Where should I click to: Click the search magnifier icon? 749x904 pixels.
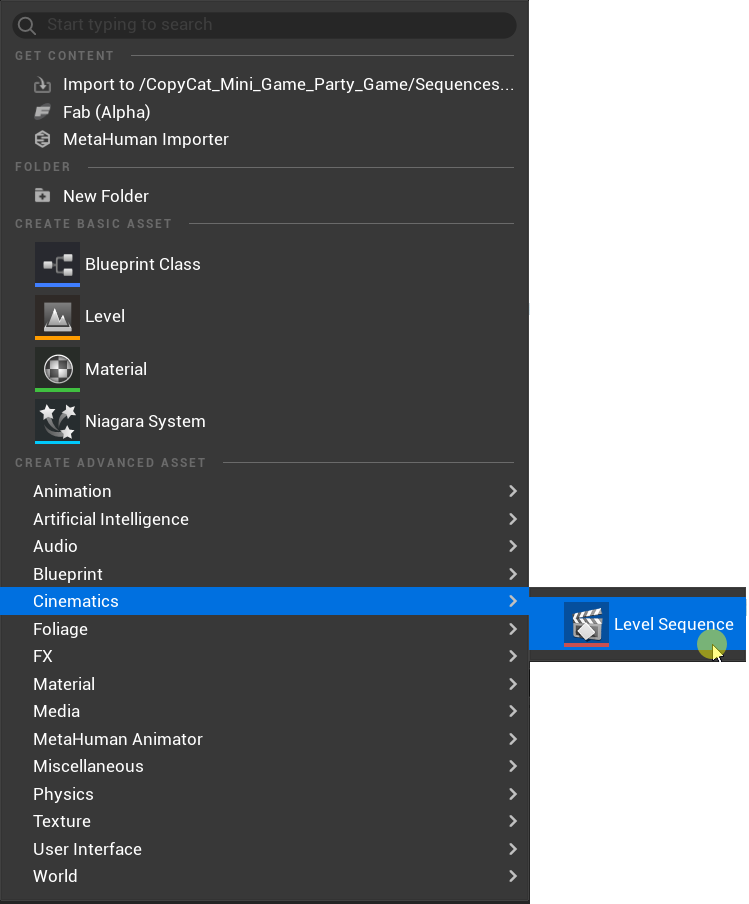pos(26,25)
